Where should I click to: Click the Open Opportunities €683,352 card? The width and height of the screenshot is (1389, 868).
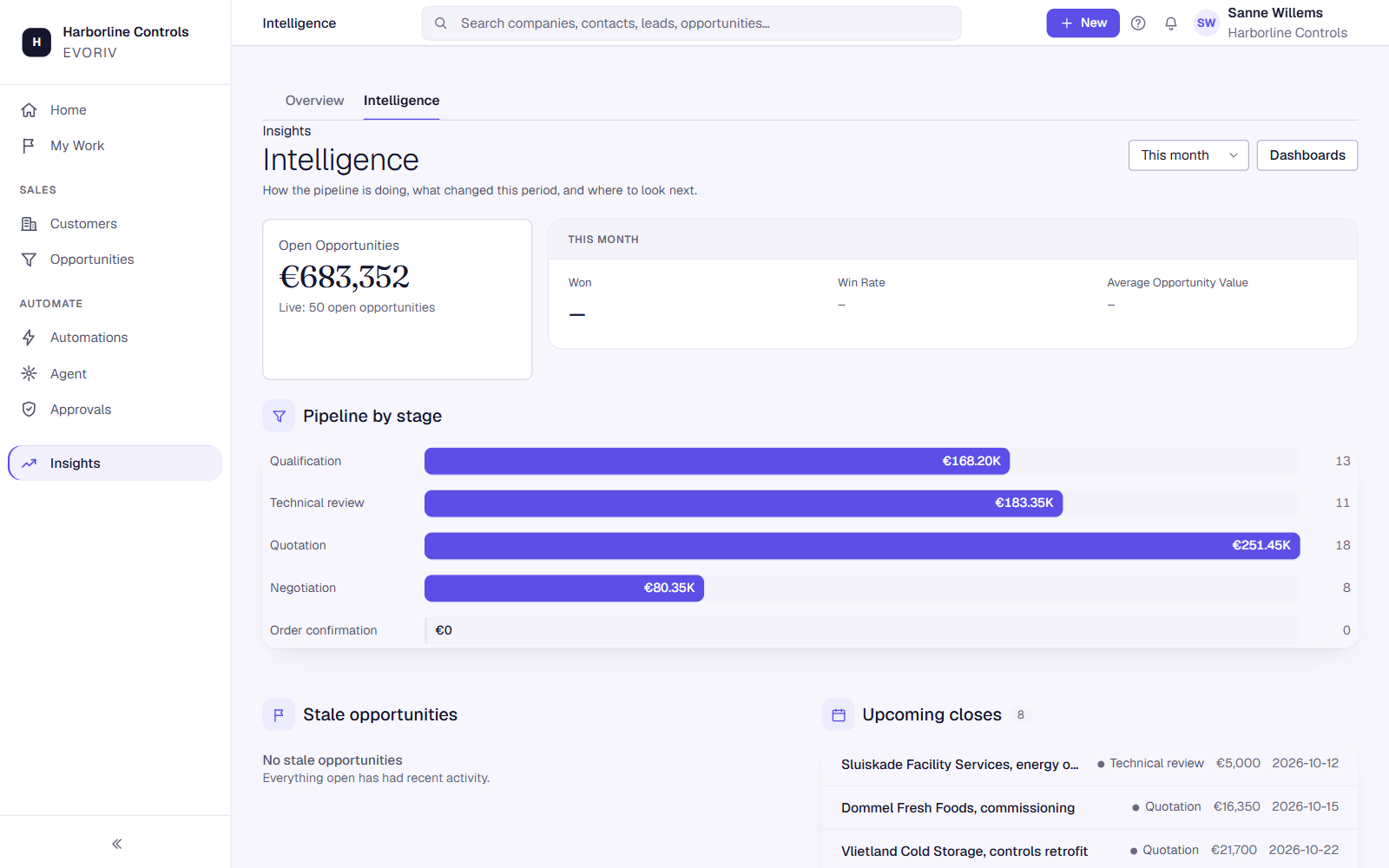click(x=398, y=299)
